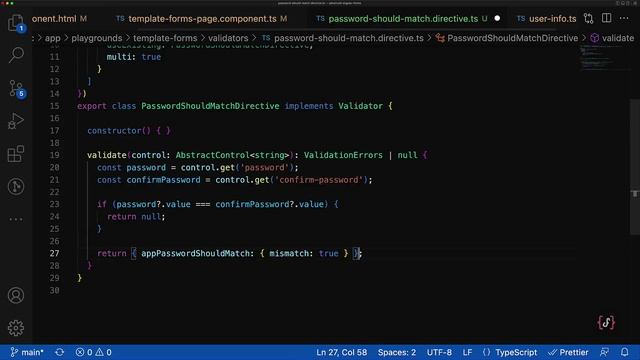Image resolution: width=640 pixels, height=360 pixels.
Task: Click constructor on line 17
Action: 114,131
